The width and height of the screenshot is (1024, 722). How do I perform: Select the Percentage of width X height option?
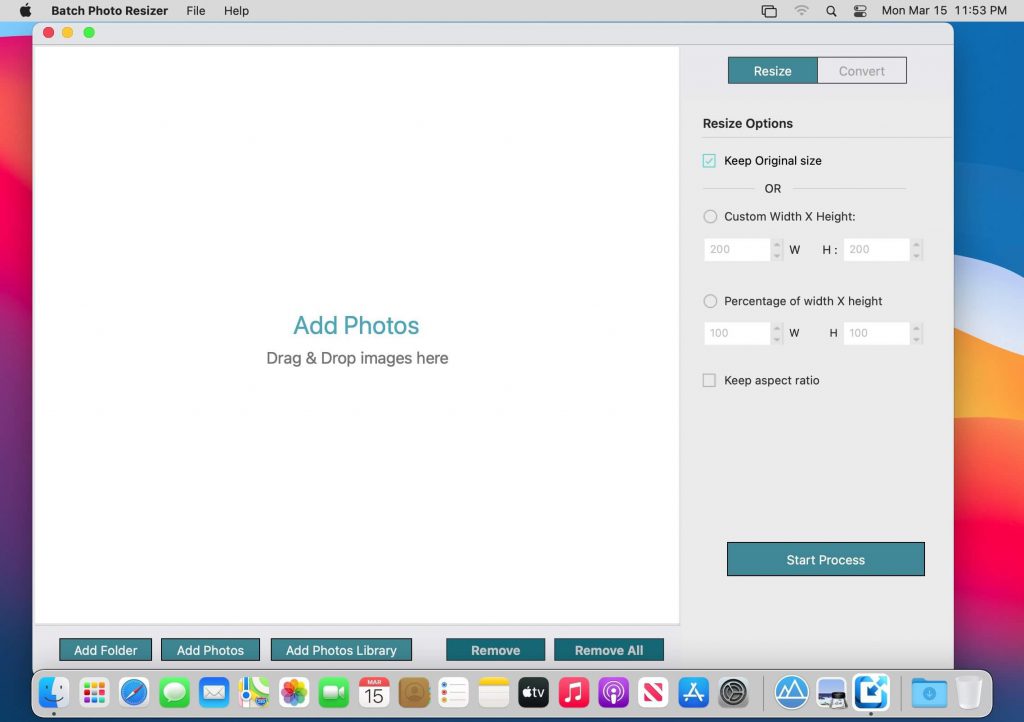pos(710,301)
